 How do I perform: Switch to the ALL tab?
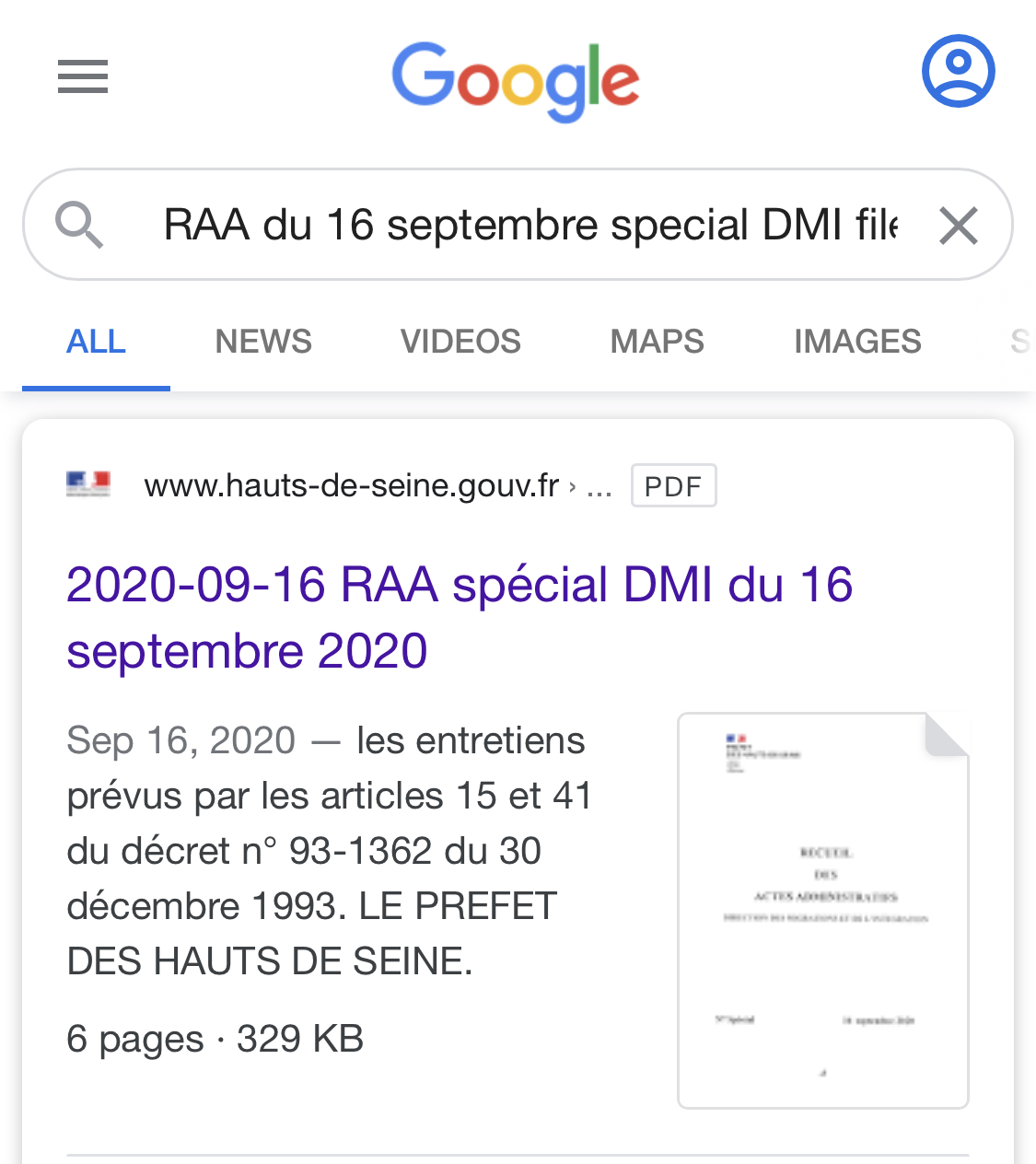point(96,342)
